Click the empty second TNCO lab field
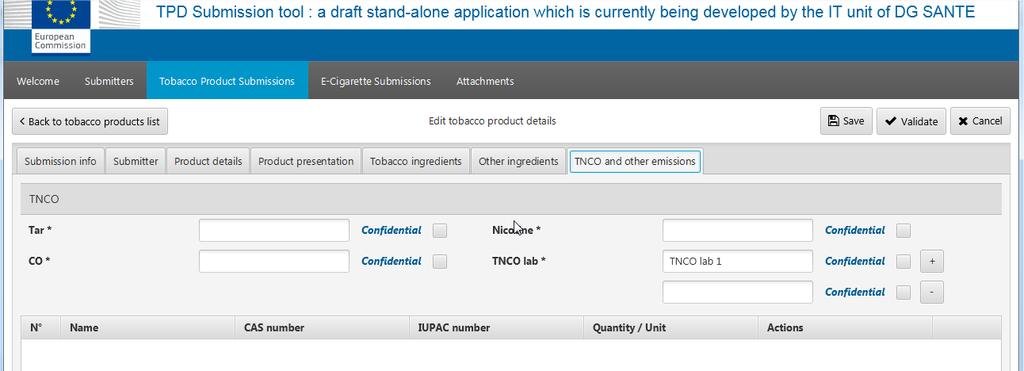This screenshot has width=1024, height=371. tap(737, 293)
